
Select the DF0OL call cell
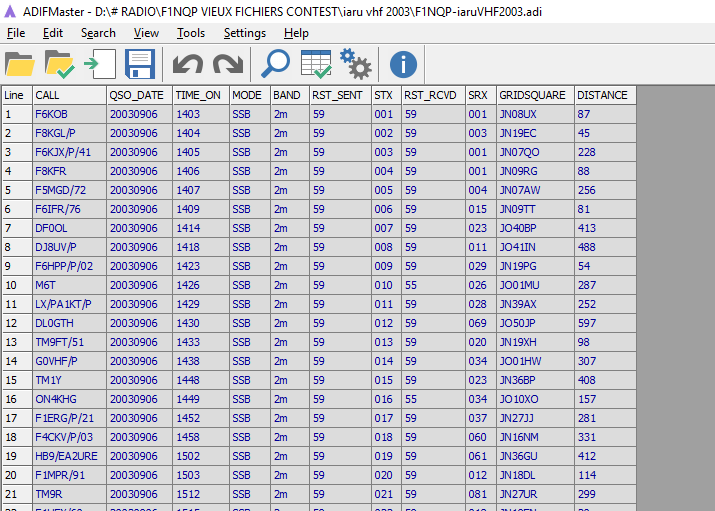pos(69,228)
